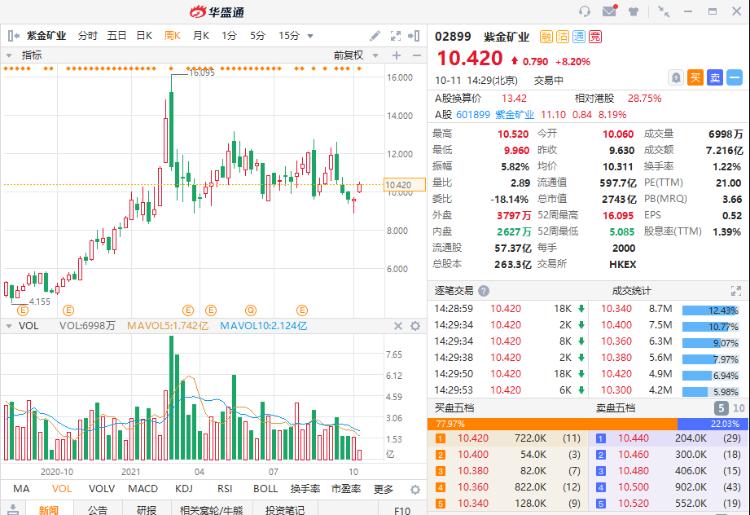
Task: Select the 市盈率 PE indicator
Action: pos(346,489)
